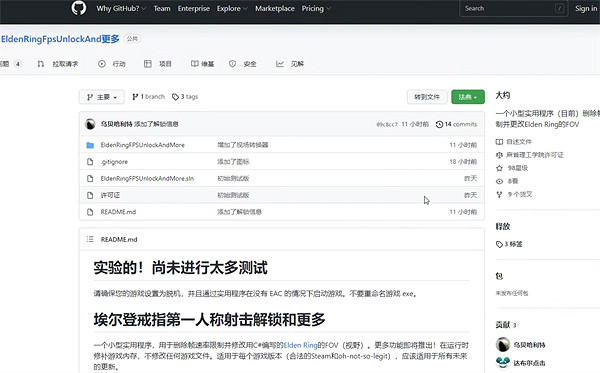Click the star icon in sidebar
The image size is (600, 373).
pos(499,168)
